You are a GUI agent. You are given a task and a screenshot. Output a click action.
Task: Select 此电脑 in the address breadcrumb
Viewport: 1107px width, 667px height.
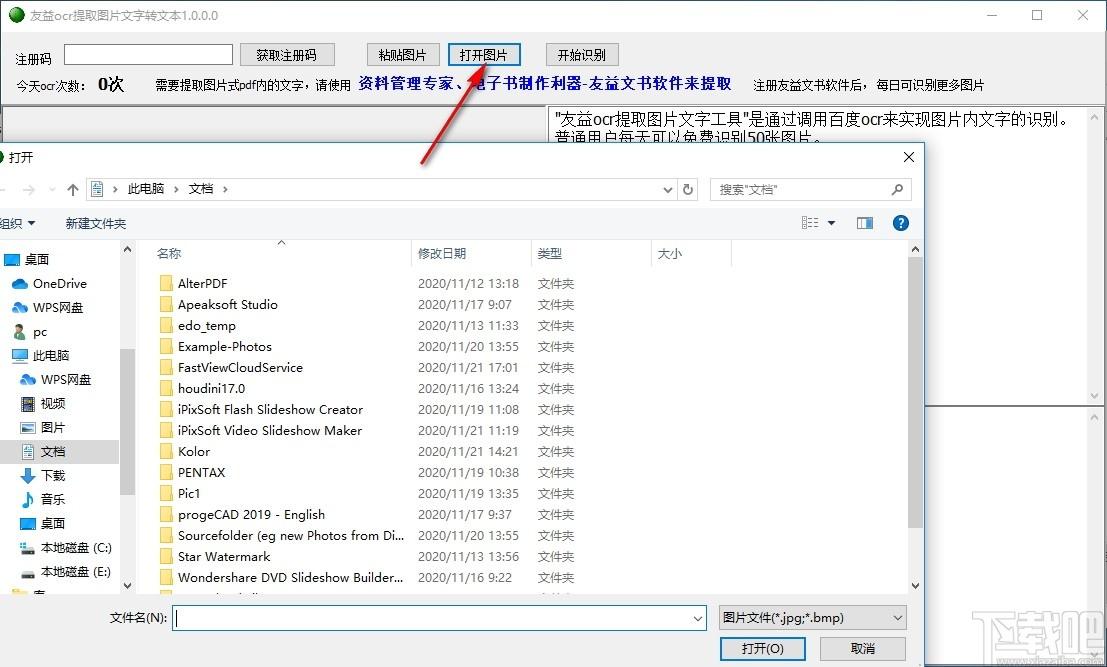tap(145, 189)
